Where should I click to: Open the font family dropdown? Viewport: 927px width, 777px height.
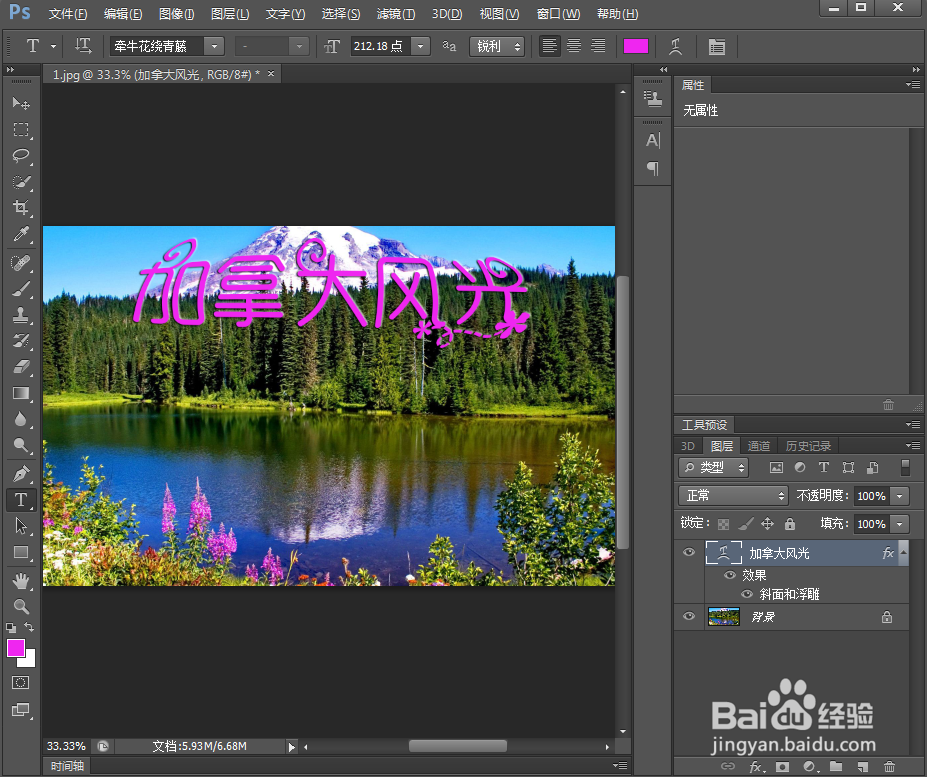coord(214,46)
